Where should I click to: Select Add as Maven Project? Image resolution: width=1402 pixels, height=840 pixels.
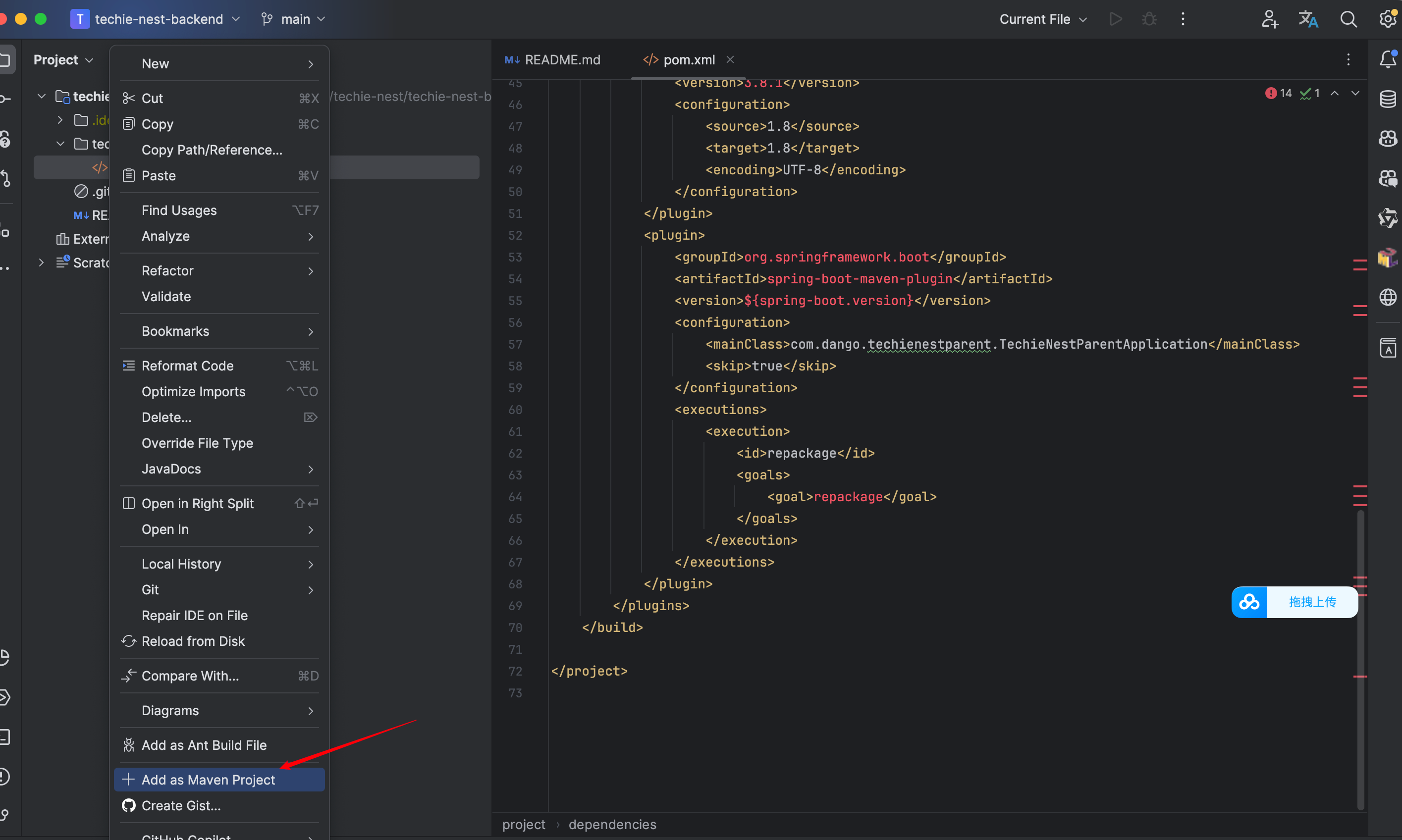tap(219, 780)
